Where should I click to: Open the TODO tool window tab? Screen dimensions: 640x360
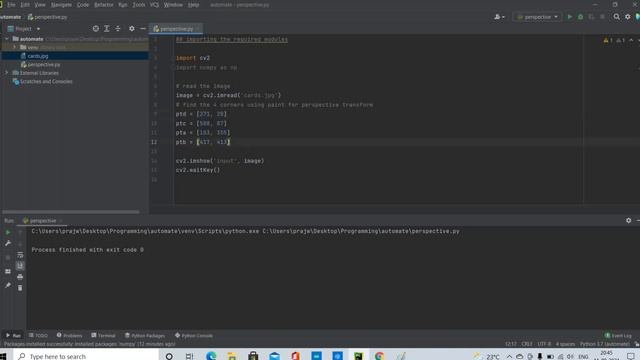(x=38, y=336)
